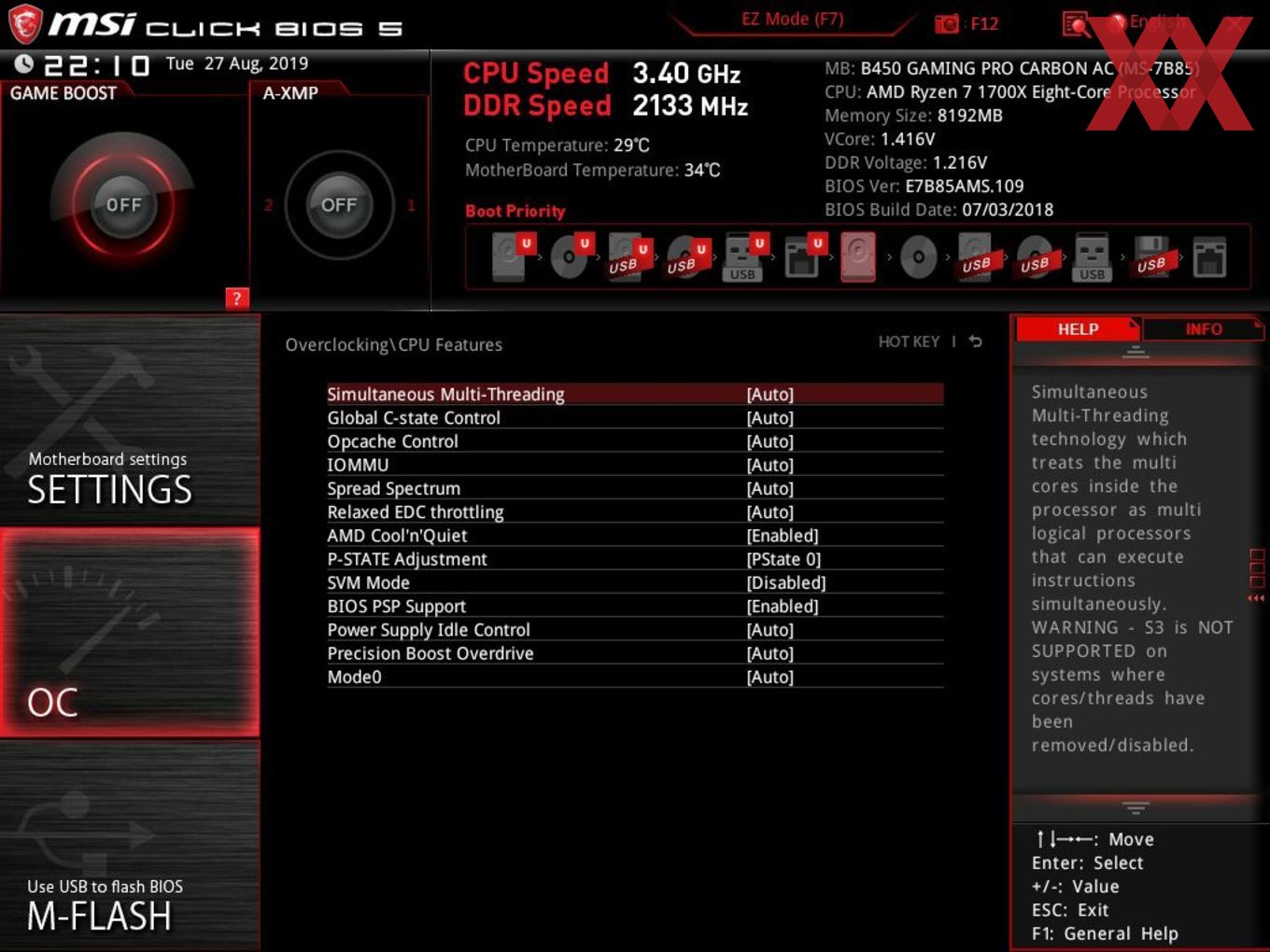Click the GAME BOOST tab label
The image size is (1270, 952).
(63, 93)
